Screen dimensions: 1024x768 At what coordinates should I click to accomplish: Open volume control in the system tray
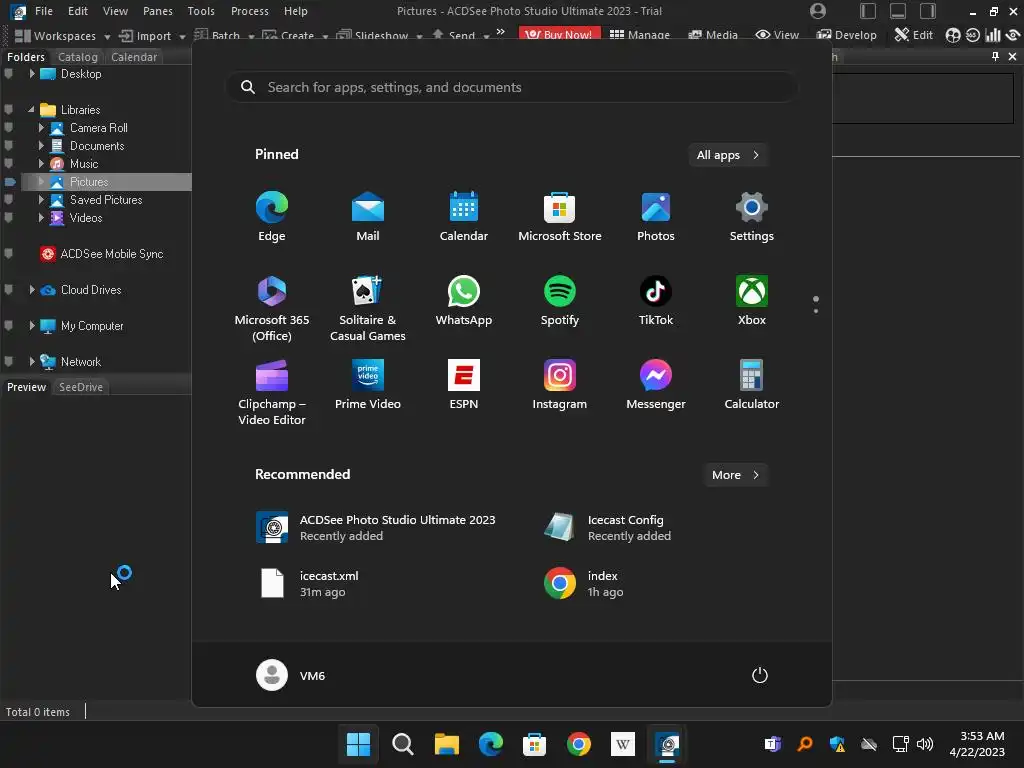point(925,744)
